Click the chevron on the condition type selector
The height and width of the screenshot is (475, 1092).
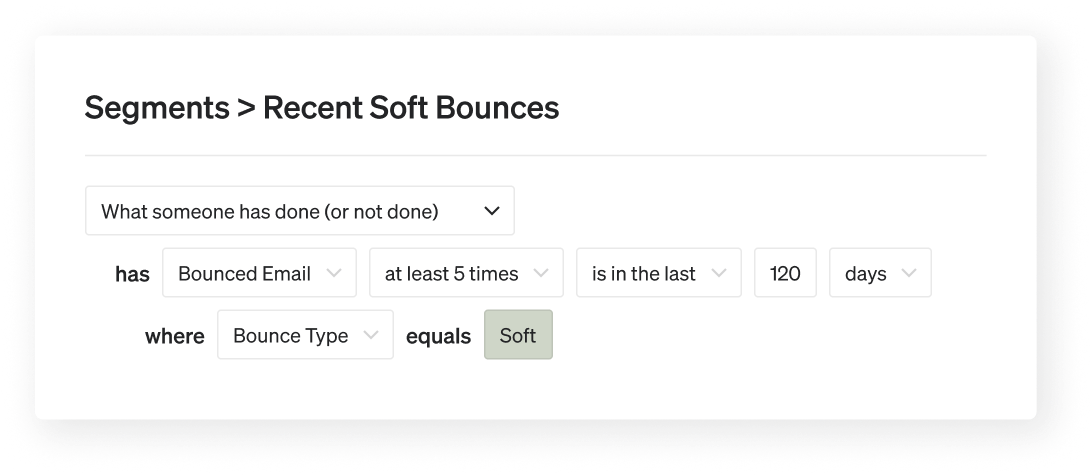pos(491,211)
